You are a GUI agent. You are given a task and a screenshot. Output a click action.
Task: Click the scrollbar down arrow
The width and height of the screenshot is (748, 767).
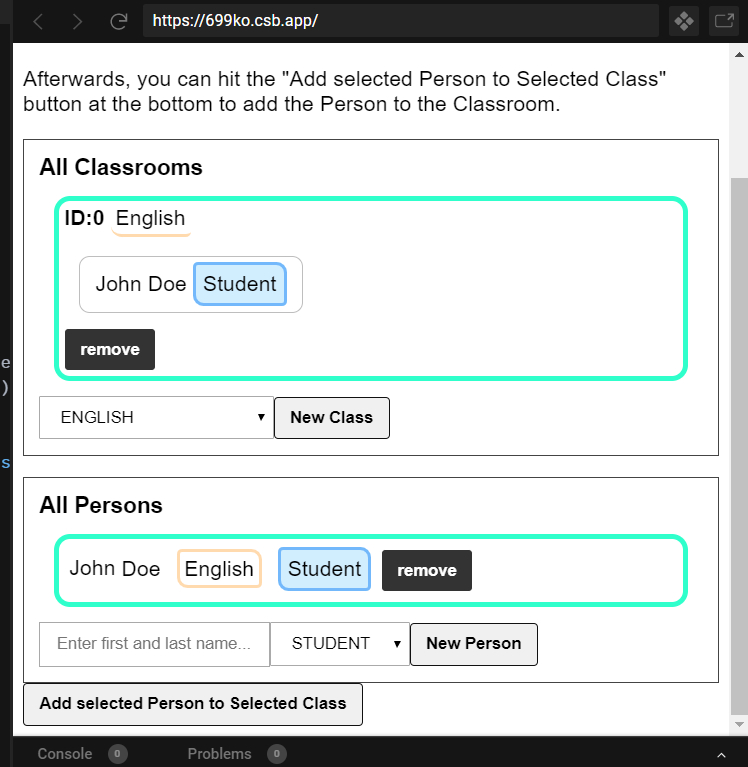(x=739, y=724)
